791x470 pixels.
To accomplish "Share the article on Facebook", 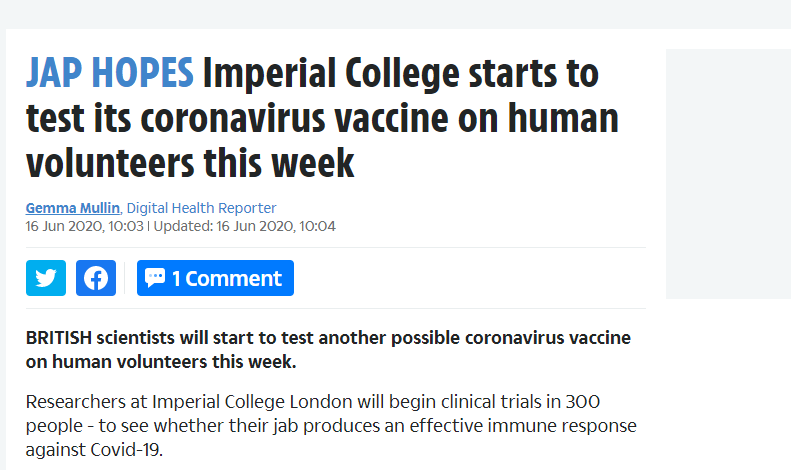I will 96,278.
